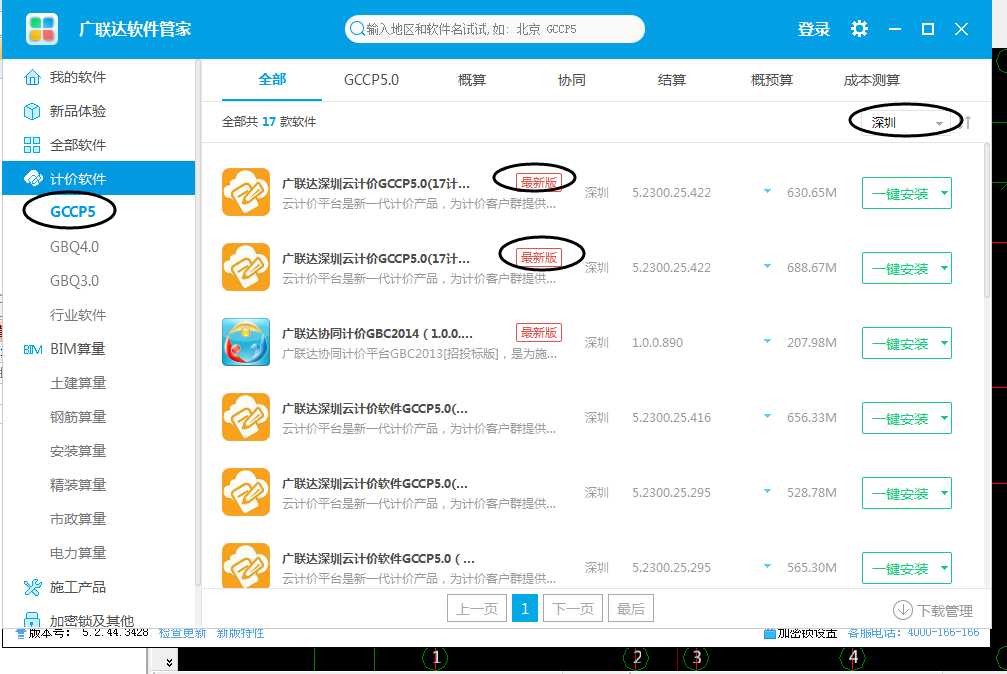
Task: Click software list vertical scrollbar
Action: coord(987,222)
